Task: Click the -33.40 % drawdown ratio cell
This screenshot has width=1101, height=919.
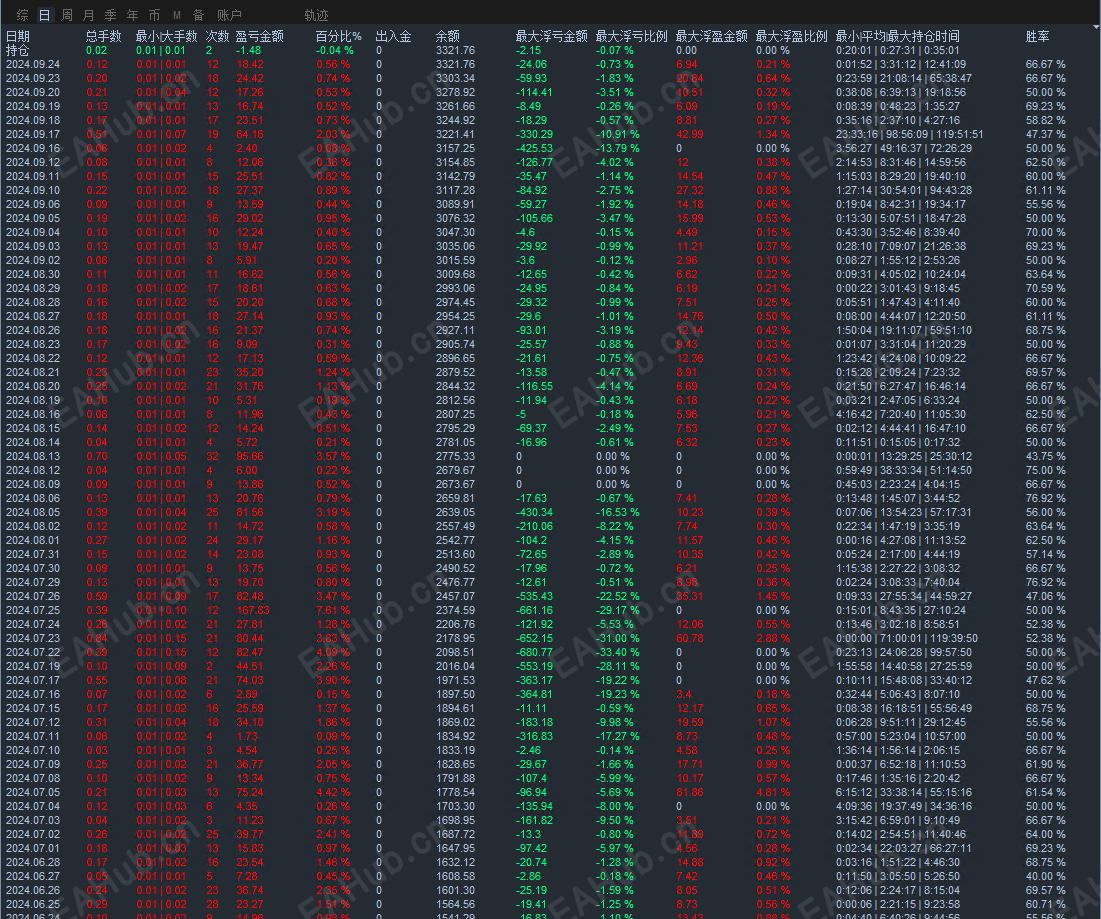Action: tap(617, 652)
